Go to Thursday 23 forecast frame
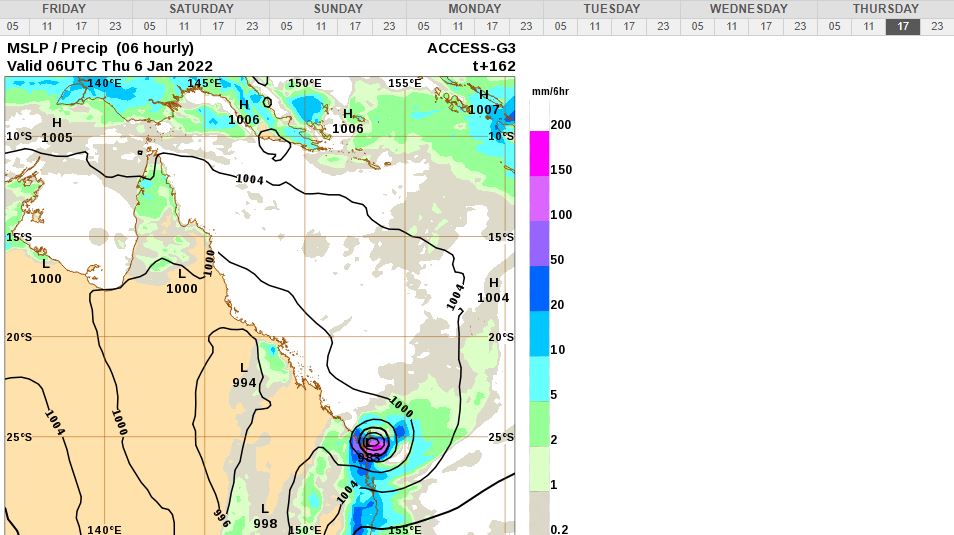954x535 pixels. point(937,27)
